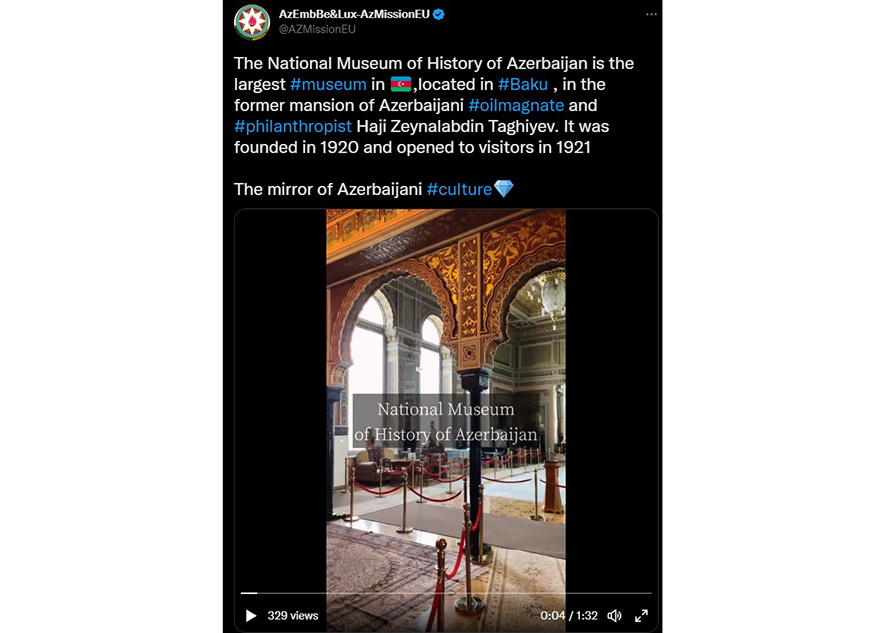Screen dimensions: 886x633
Task: Open the three-dot more options menu
Action: (x=652, y=14)
